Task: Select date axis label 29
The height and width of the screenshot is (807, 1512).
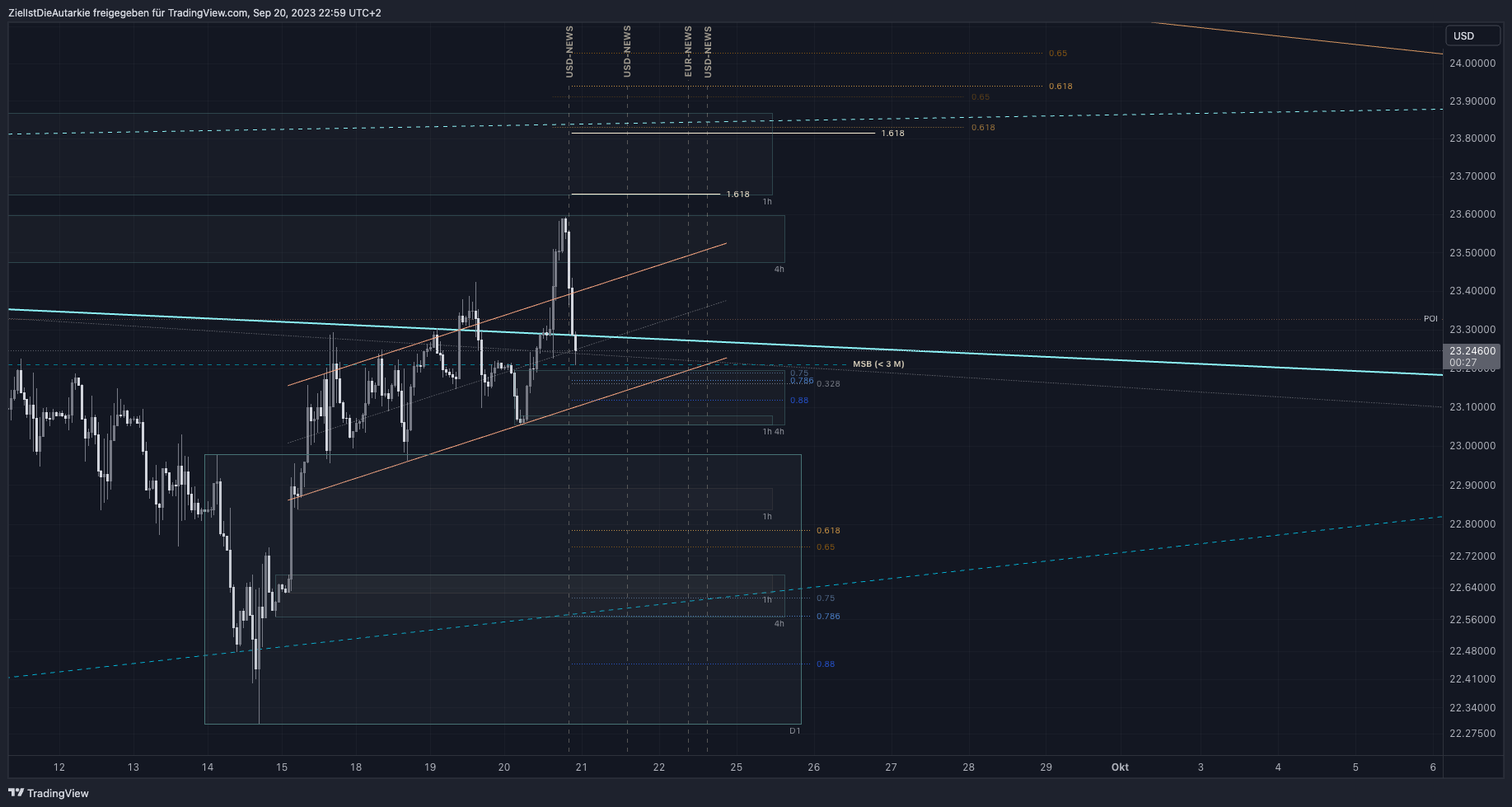Action: coord(1046,767)
